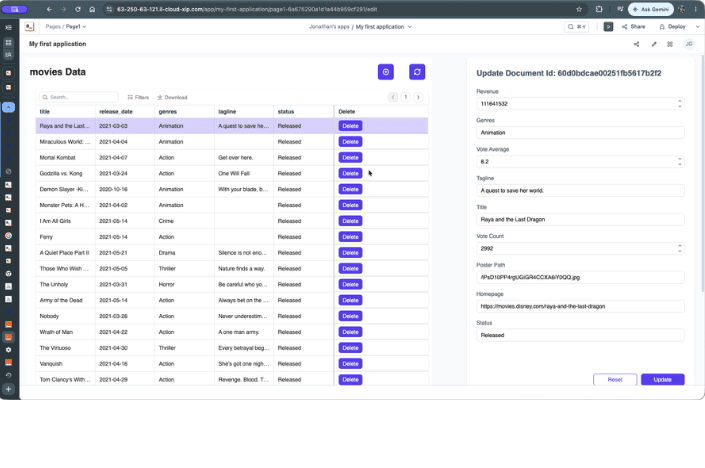Screen dimensions: 705x468
Task: Click the share icon under the header
Action: point(636,44)
